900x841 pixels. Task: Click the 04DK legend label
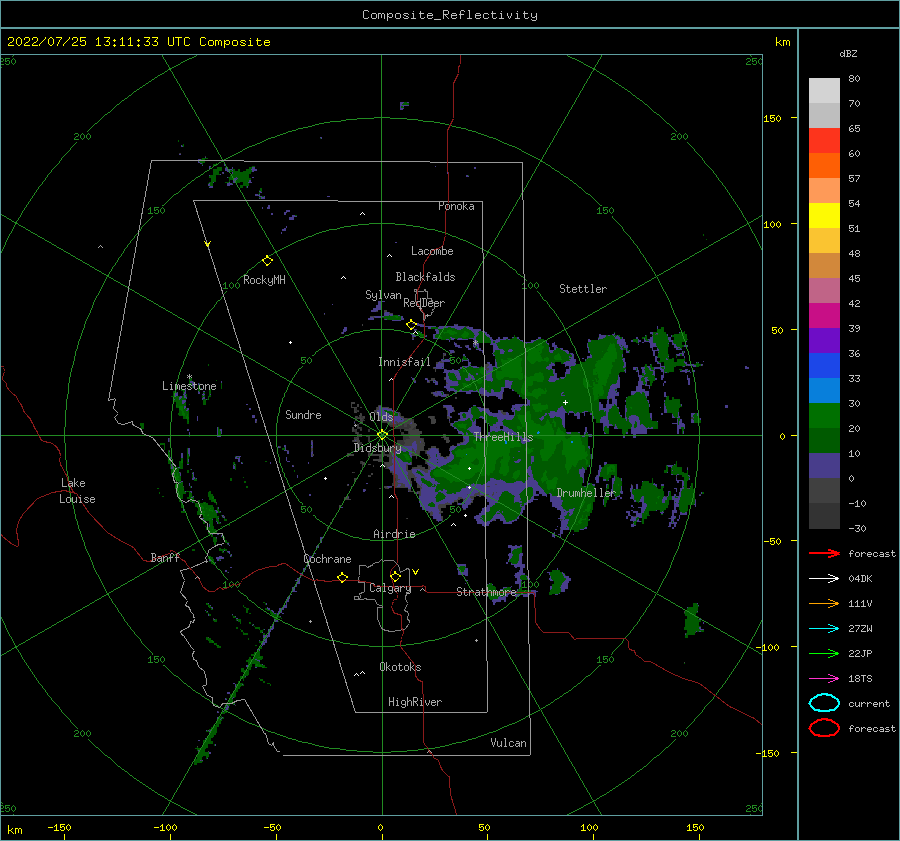click(860, 579)
